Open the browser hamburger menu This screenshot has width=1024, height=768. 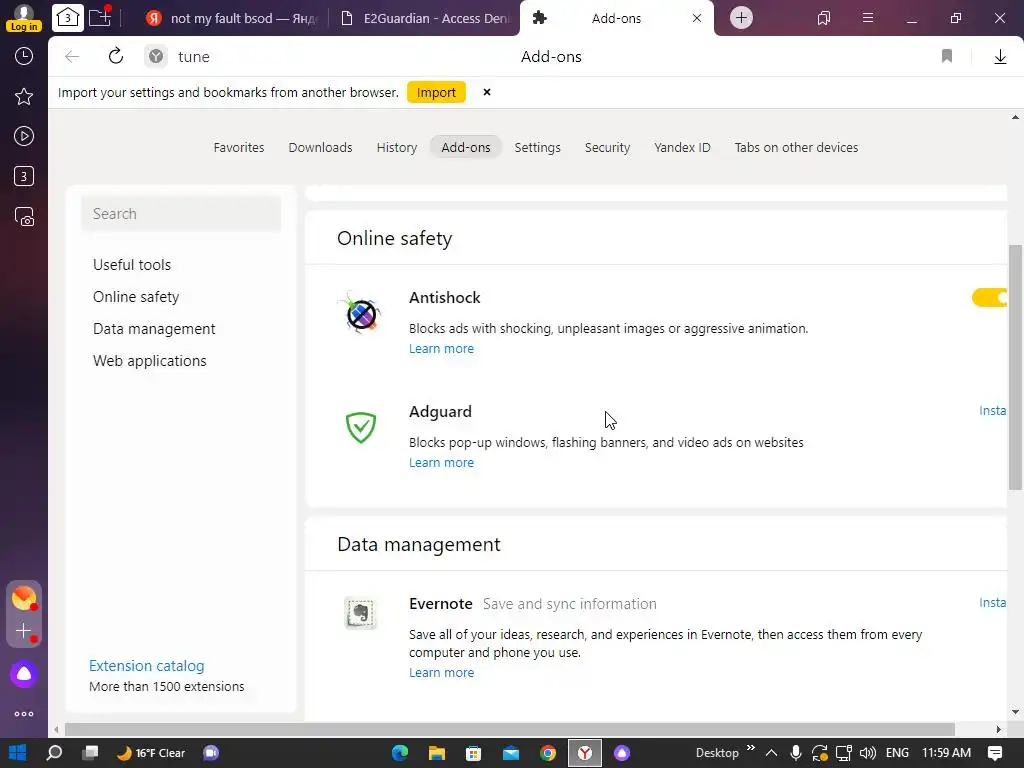tap(868, 18)
